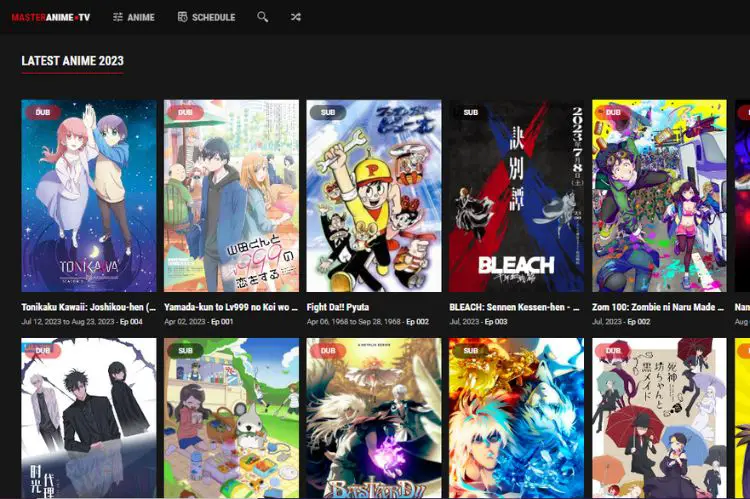
Task: Click the shuffle random anime icon
Action: 296,17
